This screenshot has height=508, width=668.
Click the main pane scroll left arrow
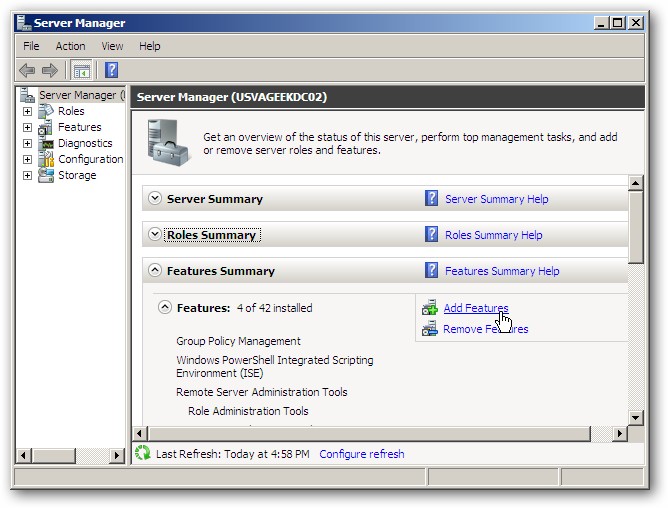point(139,434)
